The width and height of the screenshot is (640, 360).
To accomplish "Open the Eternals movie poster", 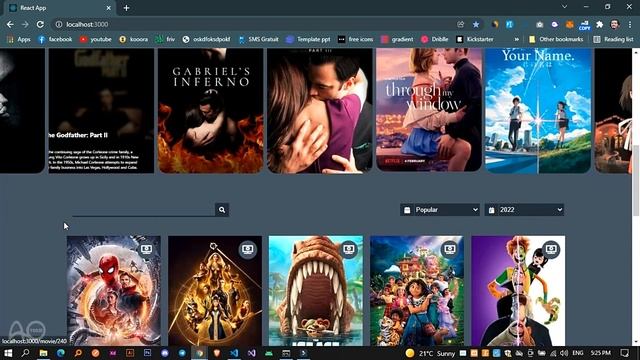I will (215, 291).
